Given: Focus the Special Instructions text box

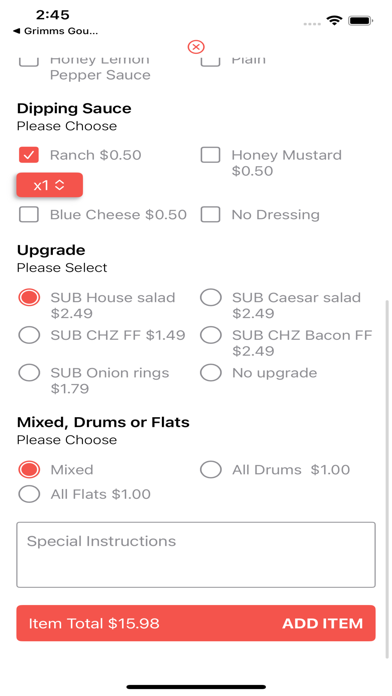Looking at the screenshot, I should pos(196,555).
